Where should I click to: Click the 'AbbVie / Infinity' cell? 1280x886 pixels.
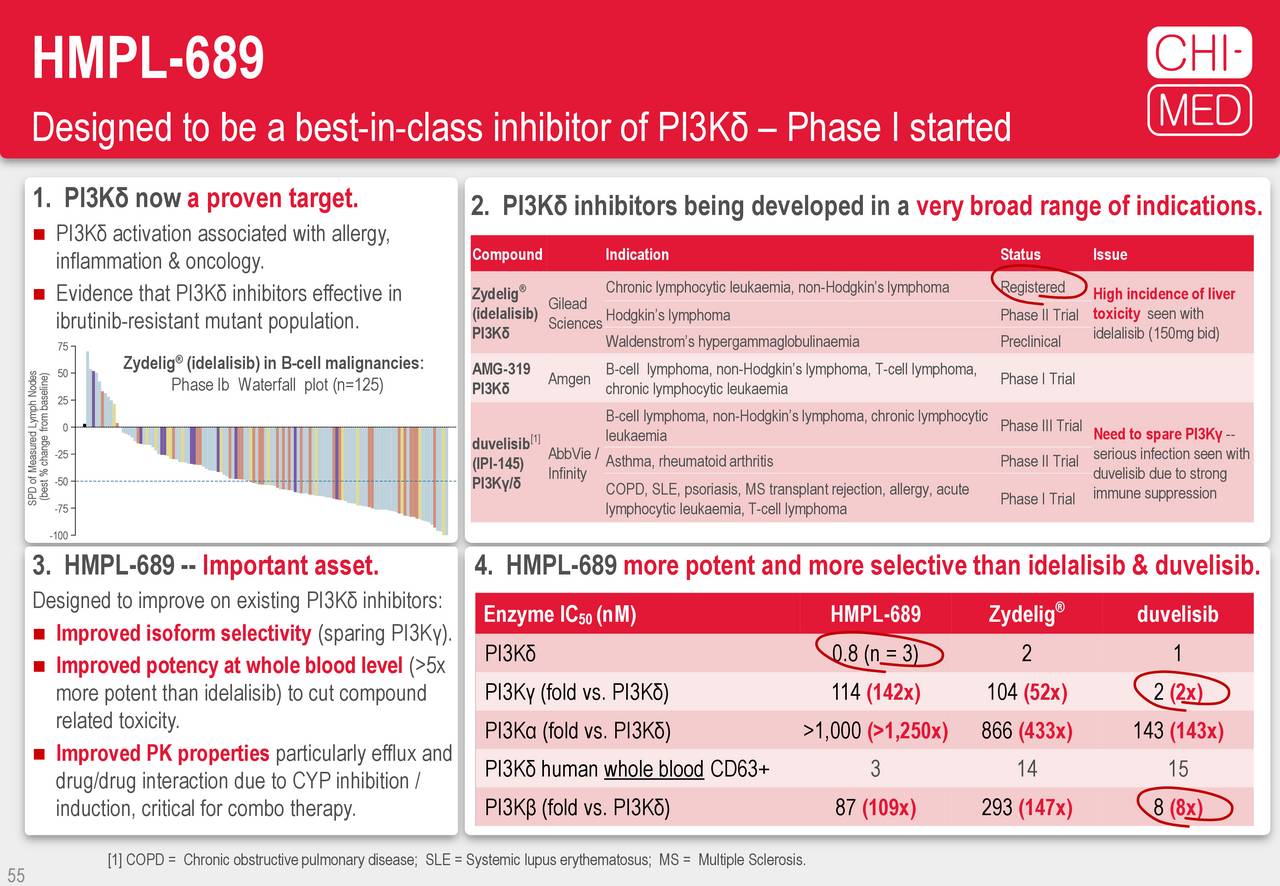[x=573, y=463]
